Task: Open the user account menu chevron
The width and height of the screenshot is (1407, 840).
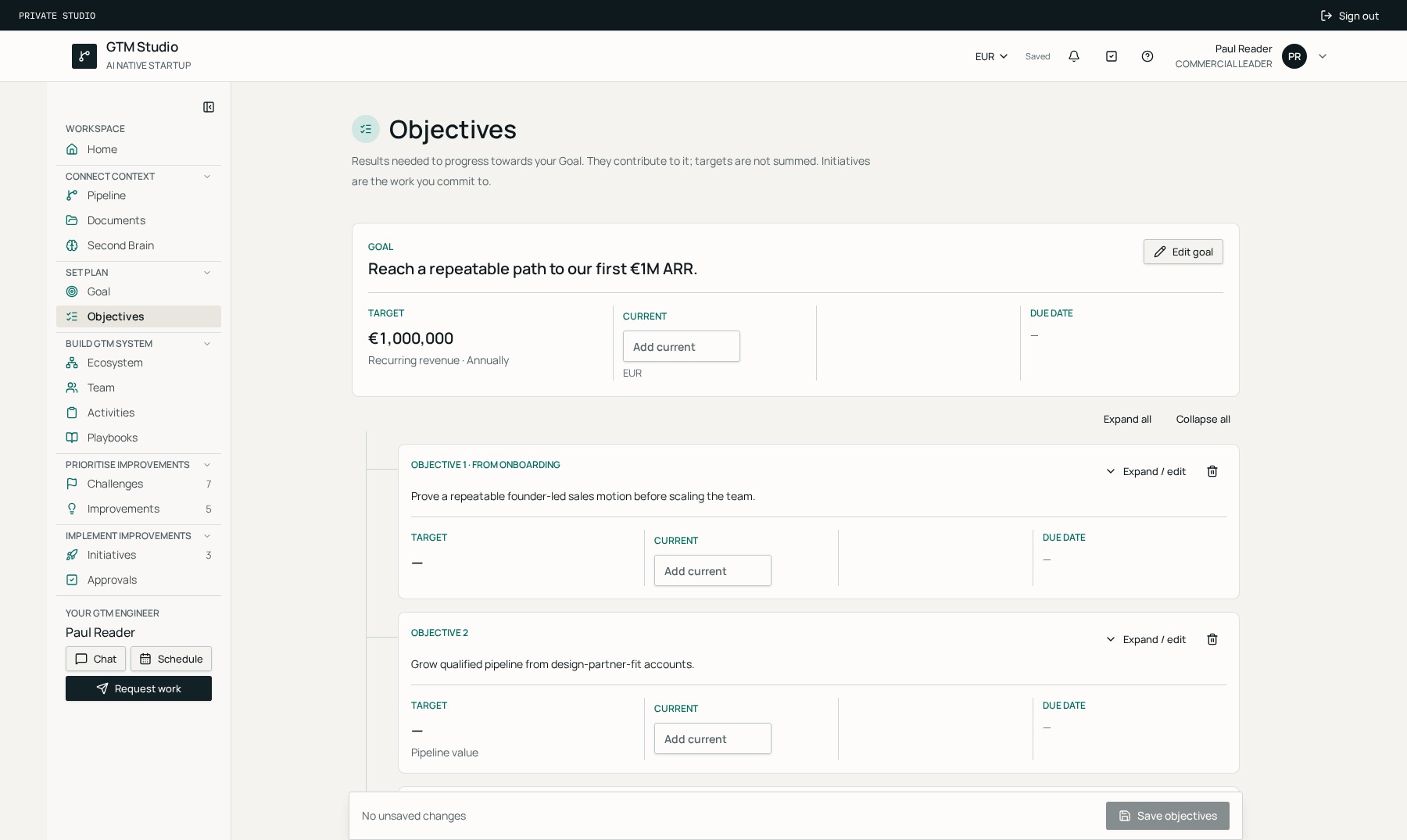Action: coord(1323,56)
